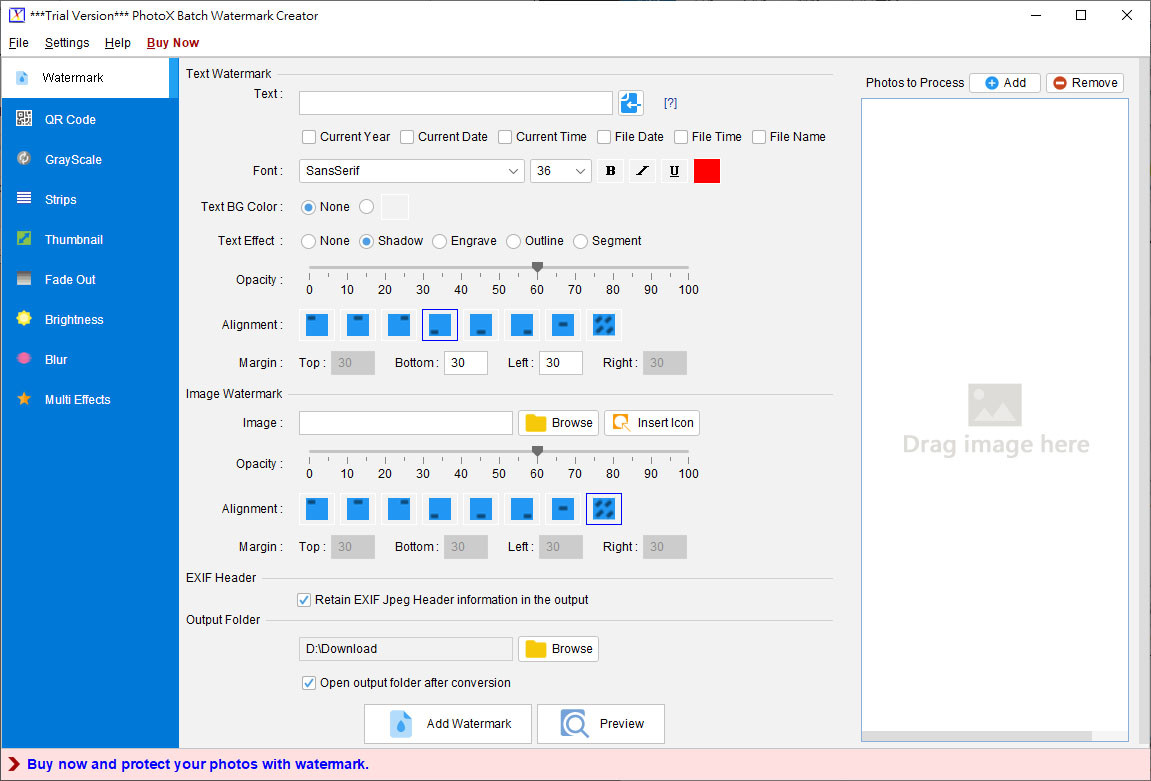Open the Thumbnail panel
Viewport: 1151px width, 781px height.
(x=90, y=239)
